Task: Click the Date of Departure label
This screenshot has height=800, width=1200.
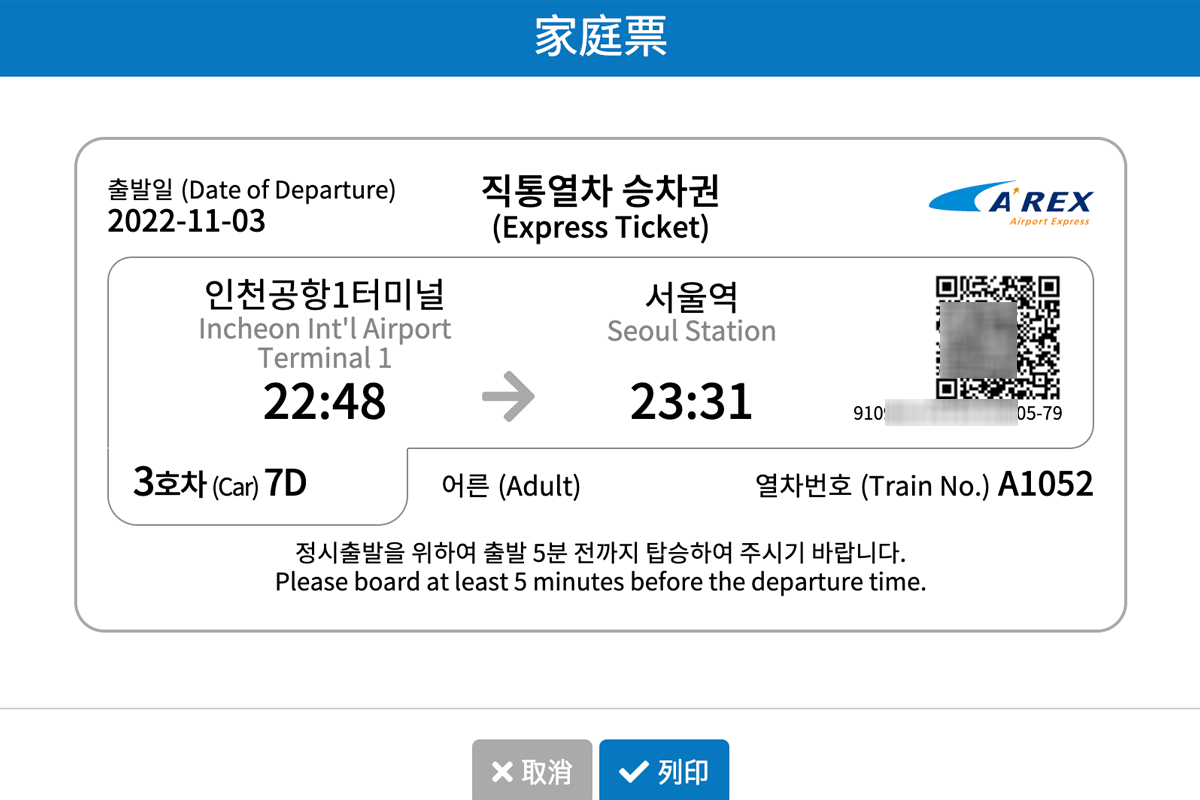Action: click(x=252, y=190)
